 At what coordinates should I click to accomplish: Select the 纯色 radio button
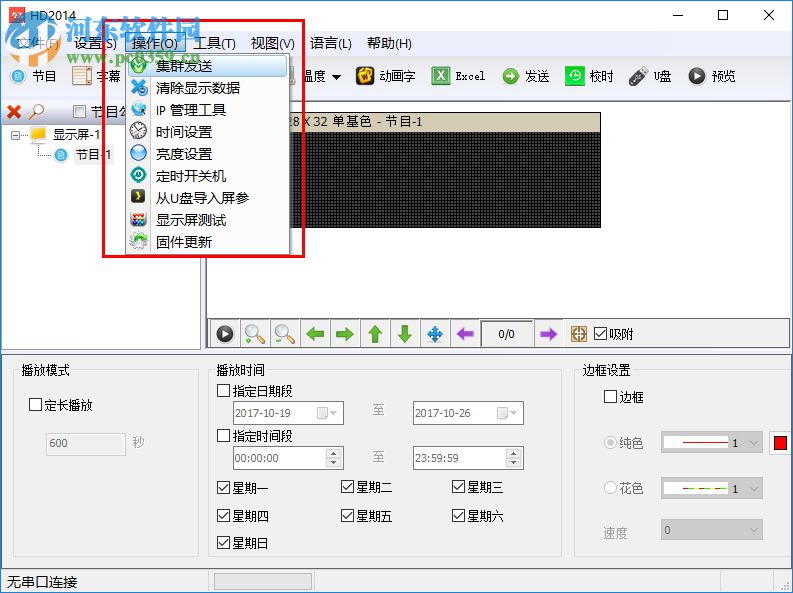(610, 443)
